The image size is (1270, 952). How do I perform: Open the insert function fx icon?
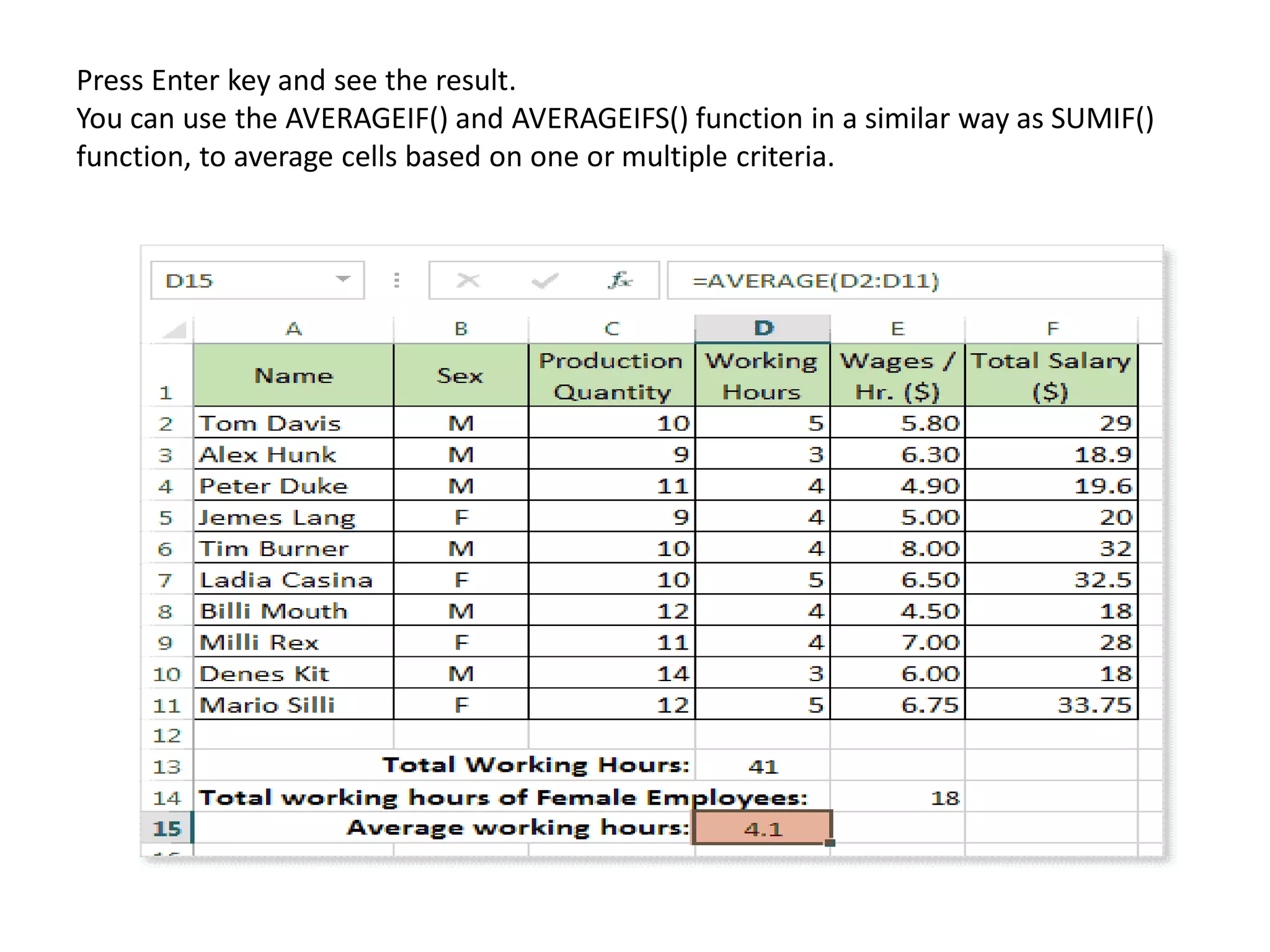coord(619,280)
